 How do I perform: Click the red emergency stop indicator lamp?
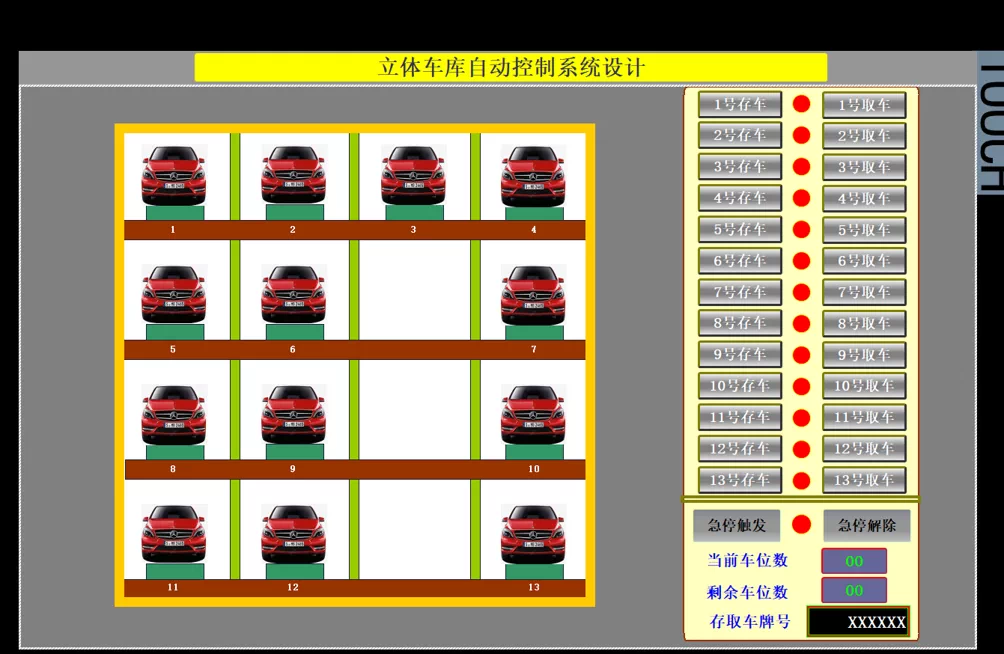802,525
